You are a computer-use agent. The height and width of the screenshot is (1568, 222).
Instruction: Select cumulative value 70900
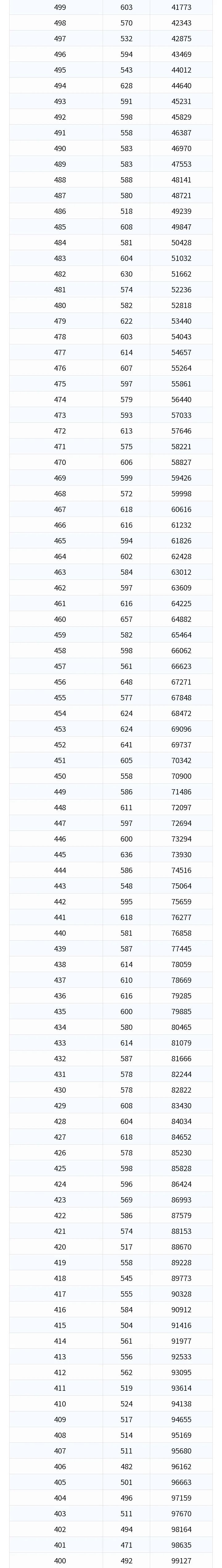coord(181,776)
